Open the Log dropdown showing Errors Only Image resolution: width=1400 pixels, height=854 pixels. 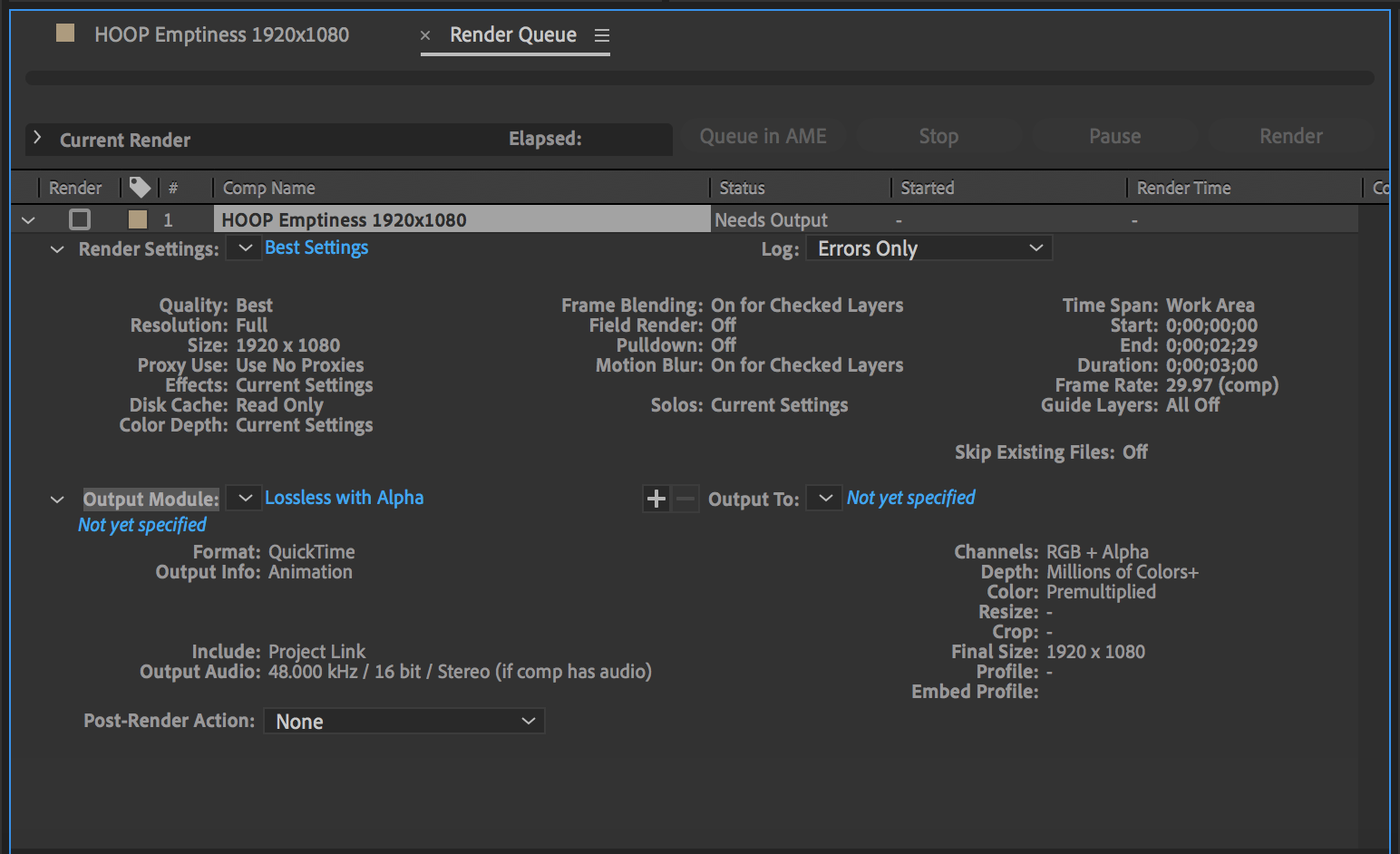(x=928, y=247)
